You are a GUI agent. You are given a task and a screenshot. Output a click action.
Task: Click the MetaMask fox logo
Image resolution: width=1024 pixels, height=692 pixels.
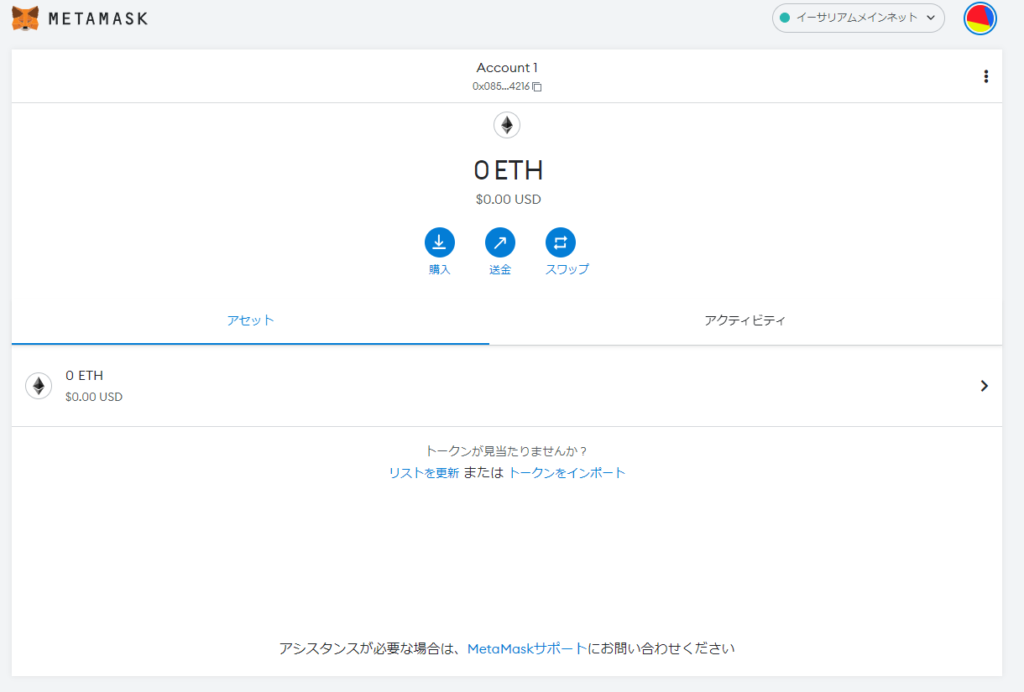click(x=25, y=18)
